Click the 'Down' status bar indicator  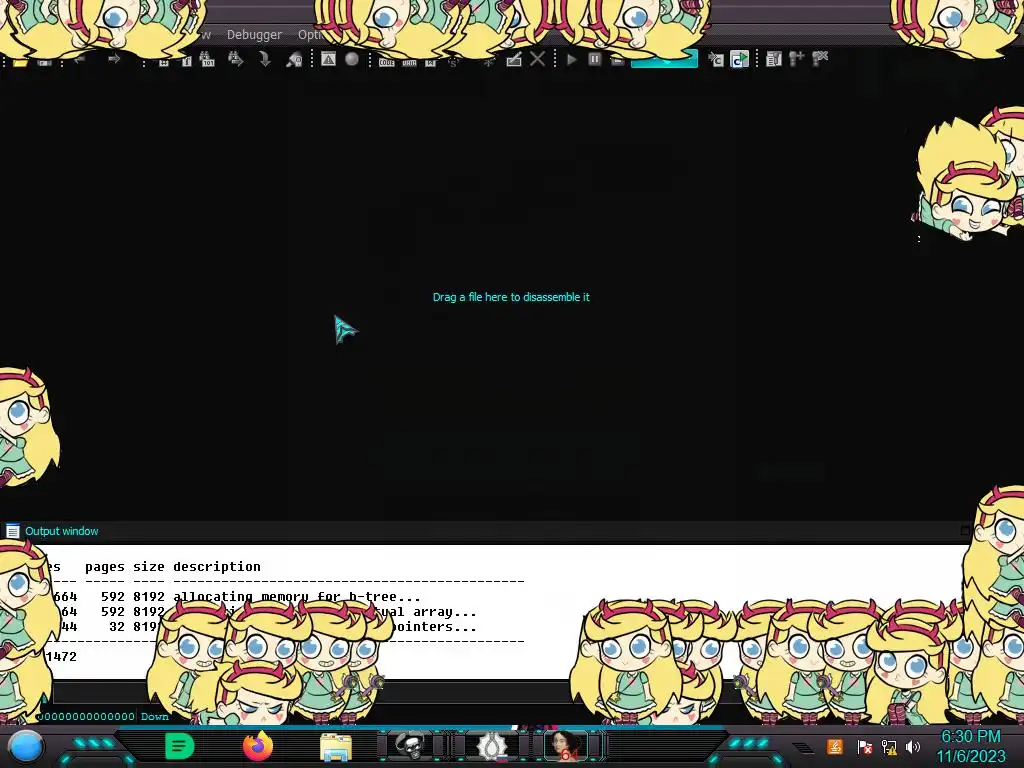[x=155, y=716]
